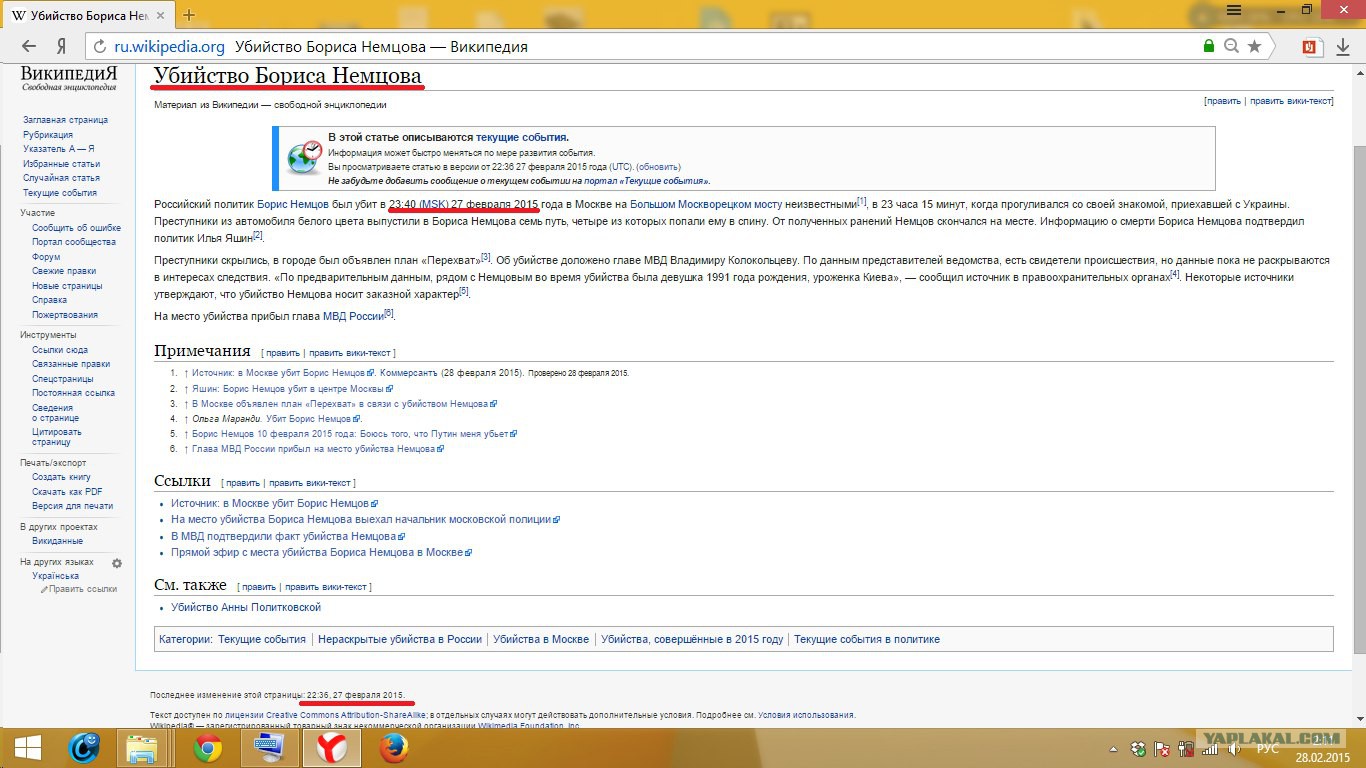Open Заглавная страница sidebar link
This screenshot has width=1366, height=768.
point(65,120)
